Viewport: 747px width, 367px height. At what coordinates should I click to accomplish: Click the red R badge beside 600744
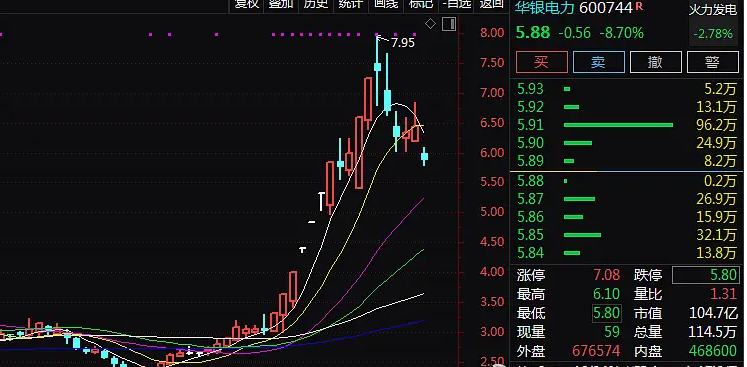[x=639, y=6]
